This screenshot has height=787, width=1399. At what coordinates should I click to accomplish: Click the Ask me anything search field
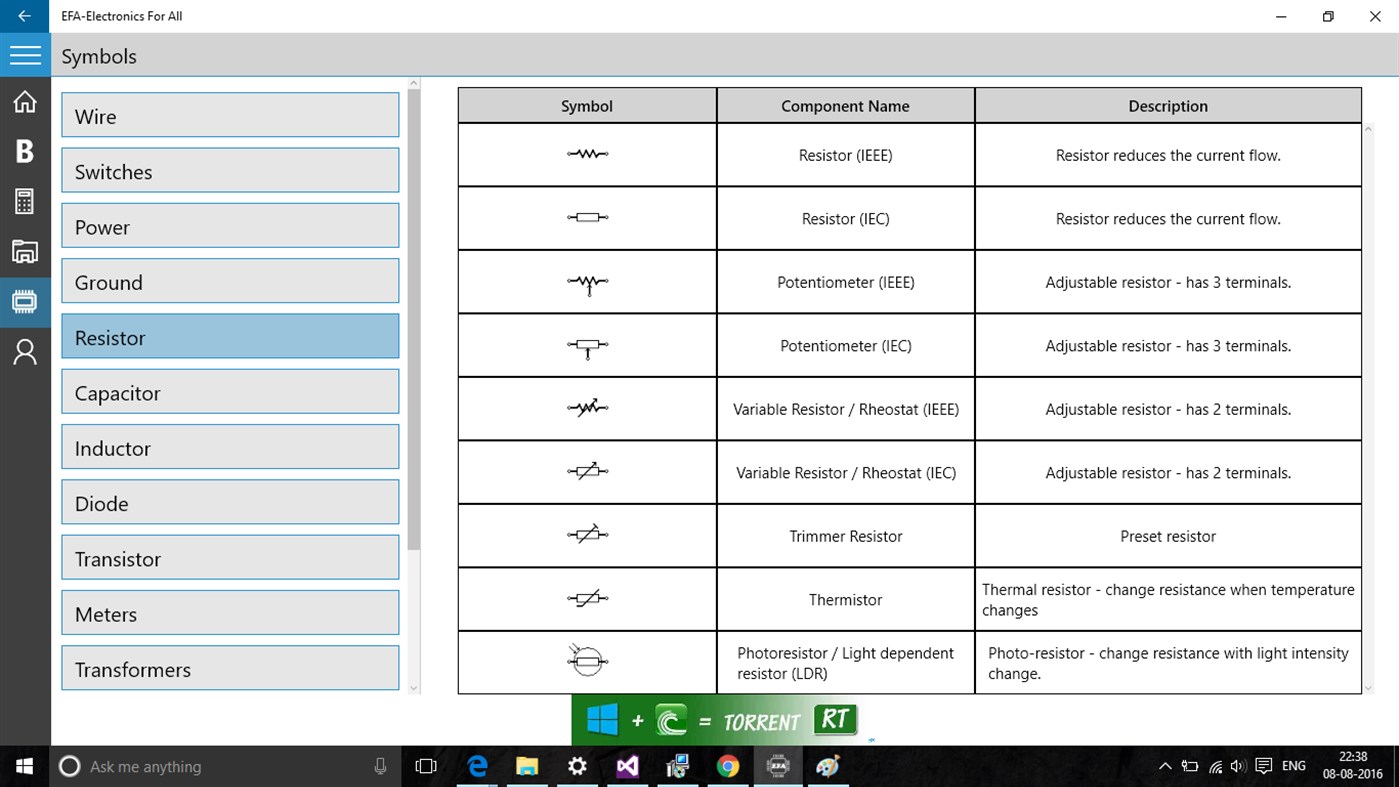[x=200, y=766]
